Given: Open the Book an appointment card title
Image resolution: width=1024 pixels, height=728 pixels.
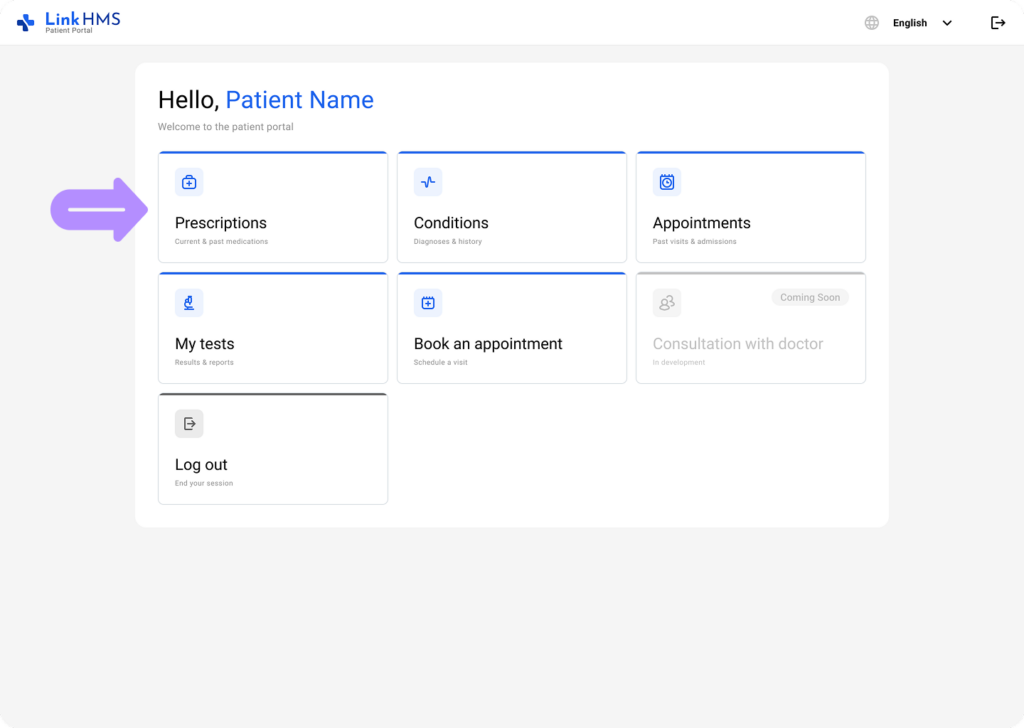Looking at the screenshot, I should point(488,343).
